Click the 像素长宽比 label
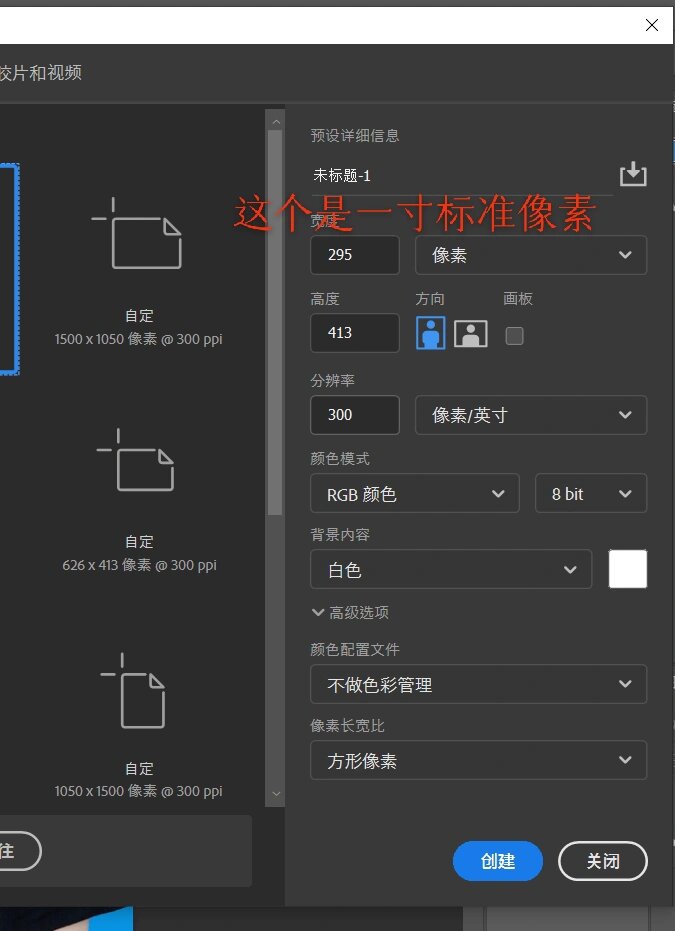This screenshot has height=931, width=675. coord(347,726)
